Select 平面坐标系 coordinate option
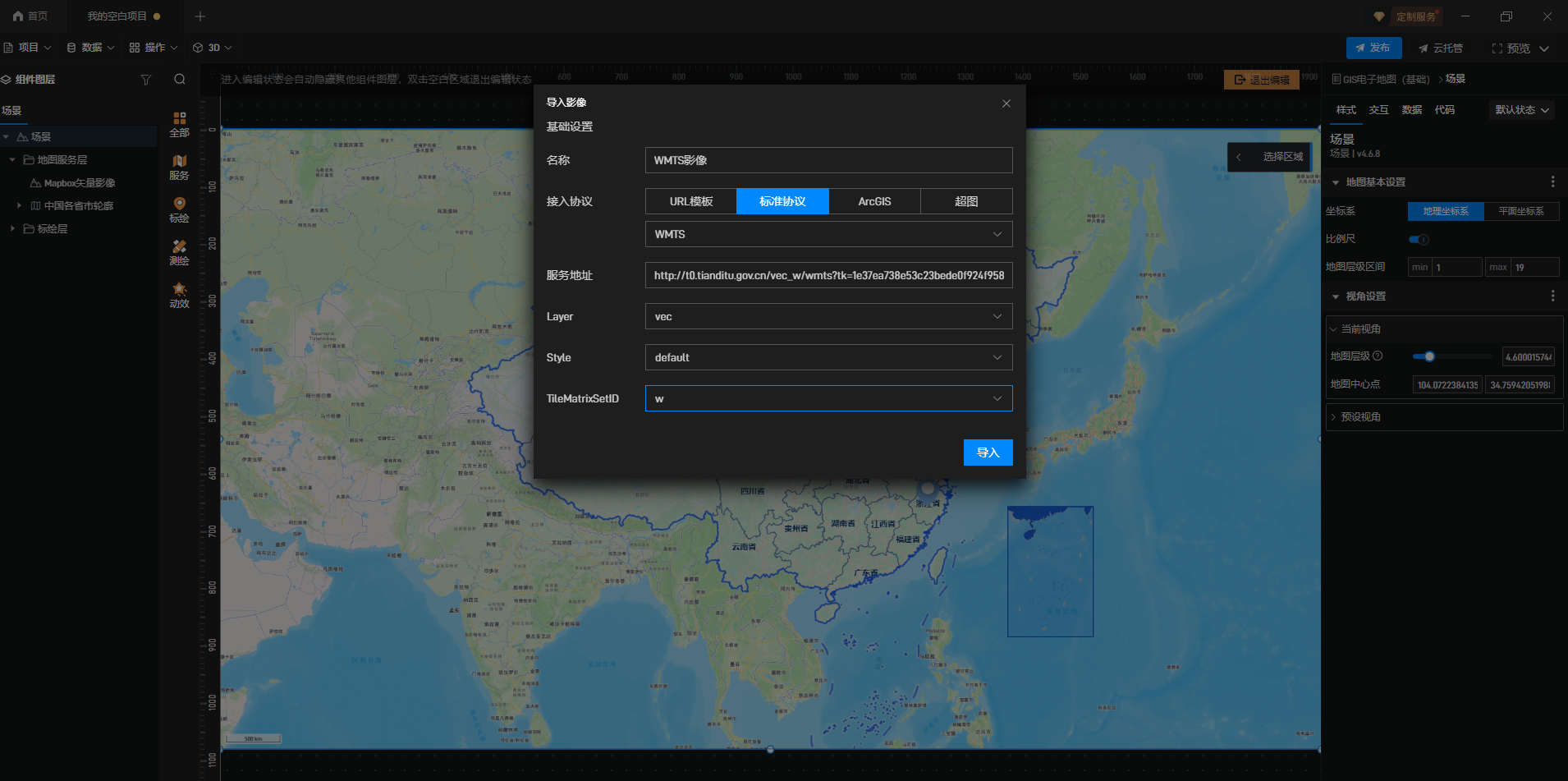The image size is (1568, 781). tap(1520, 211)
